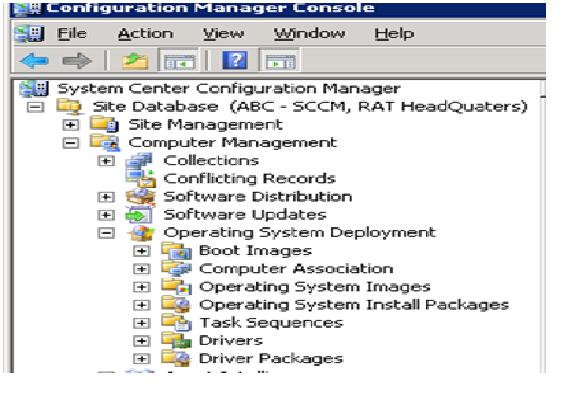Screen dimensions: 582x403
Task: Expand the Drivers node
Action: click(141, 341)
